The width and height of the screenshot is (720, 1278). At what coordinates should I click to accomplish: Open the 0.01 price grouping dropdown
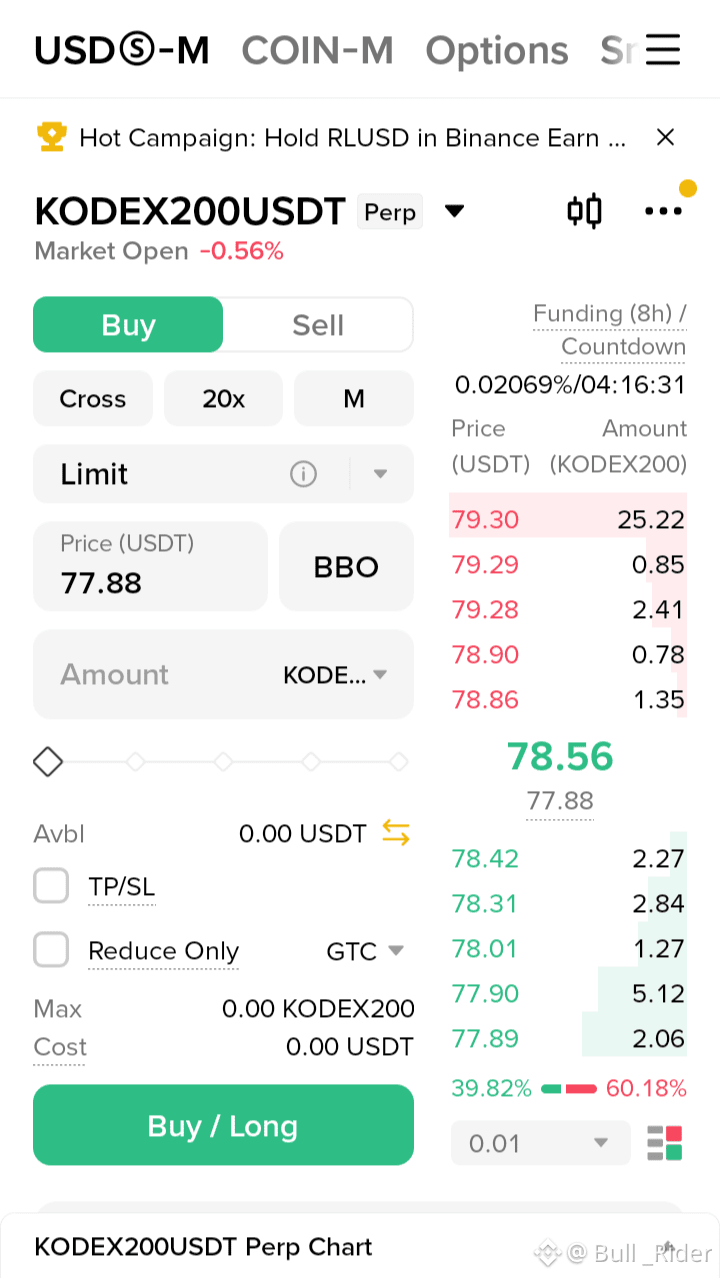tap(541, 1143)
